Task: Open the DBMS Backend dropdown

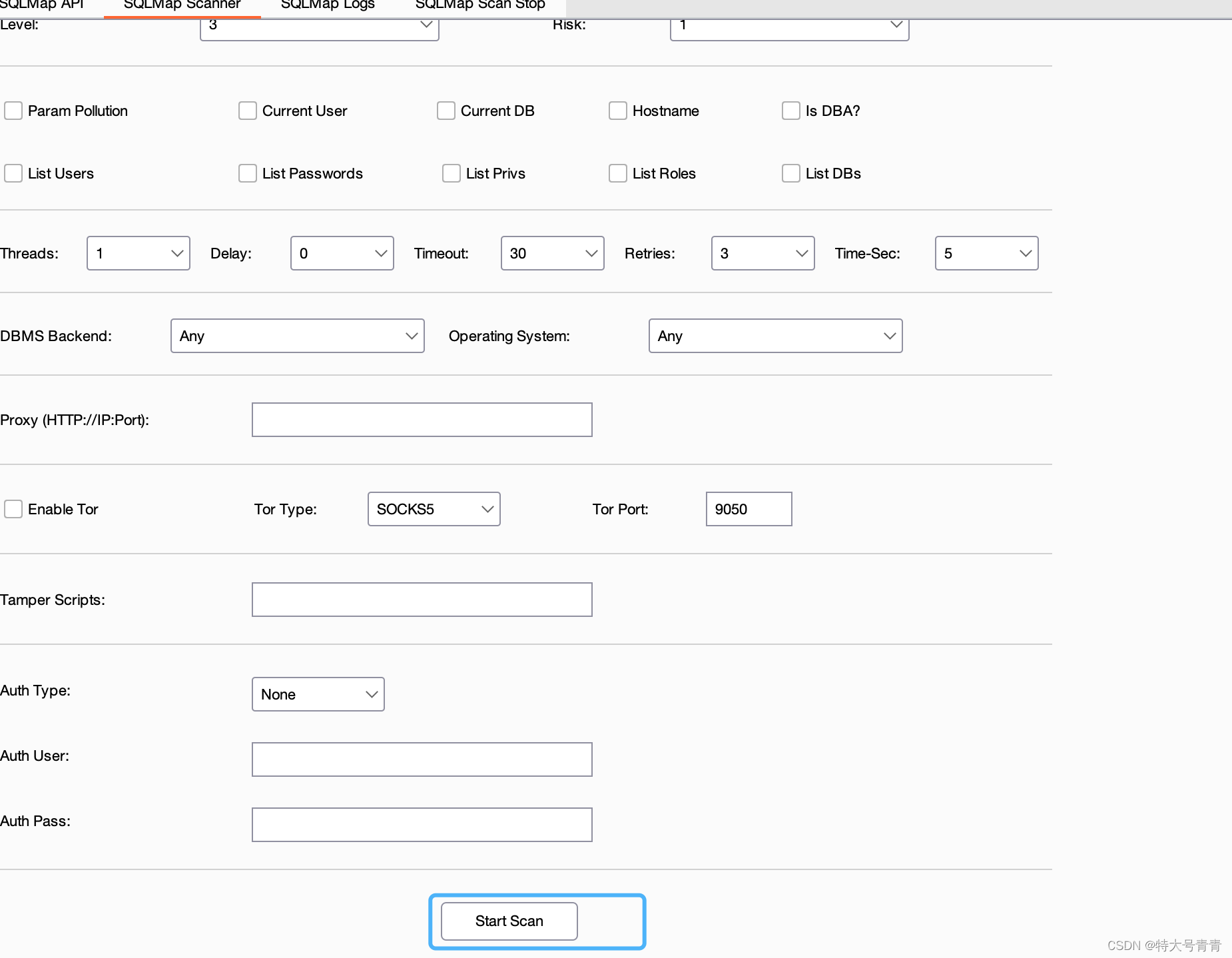Action: click(x=298, y=336)
